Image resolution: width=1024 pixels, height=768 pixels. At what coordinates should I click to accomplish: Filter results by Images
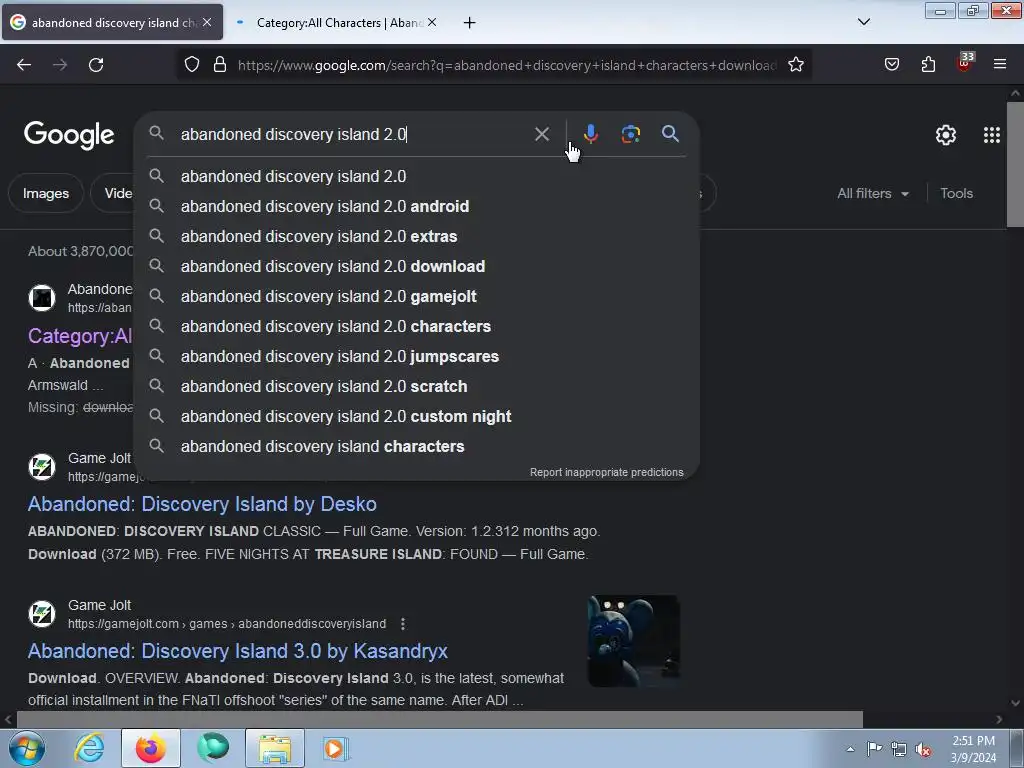(46, 193)
